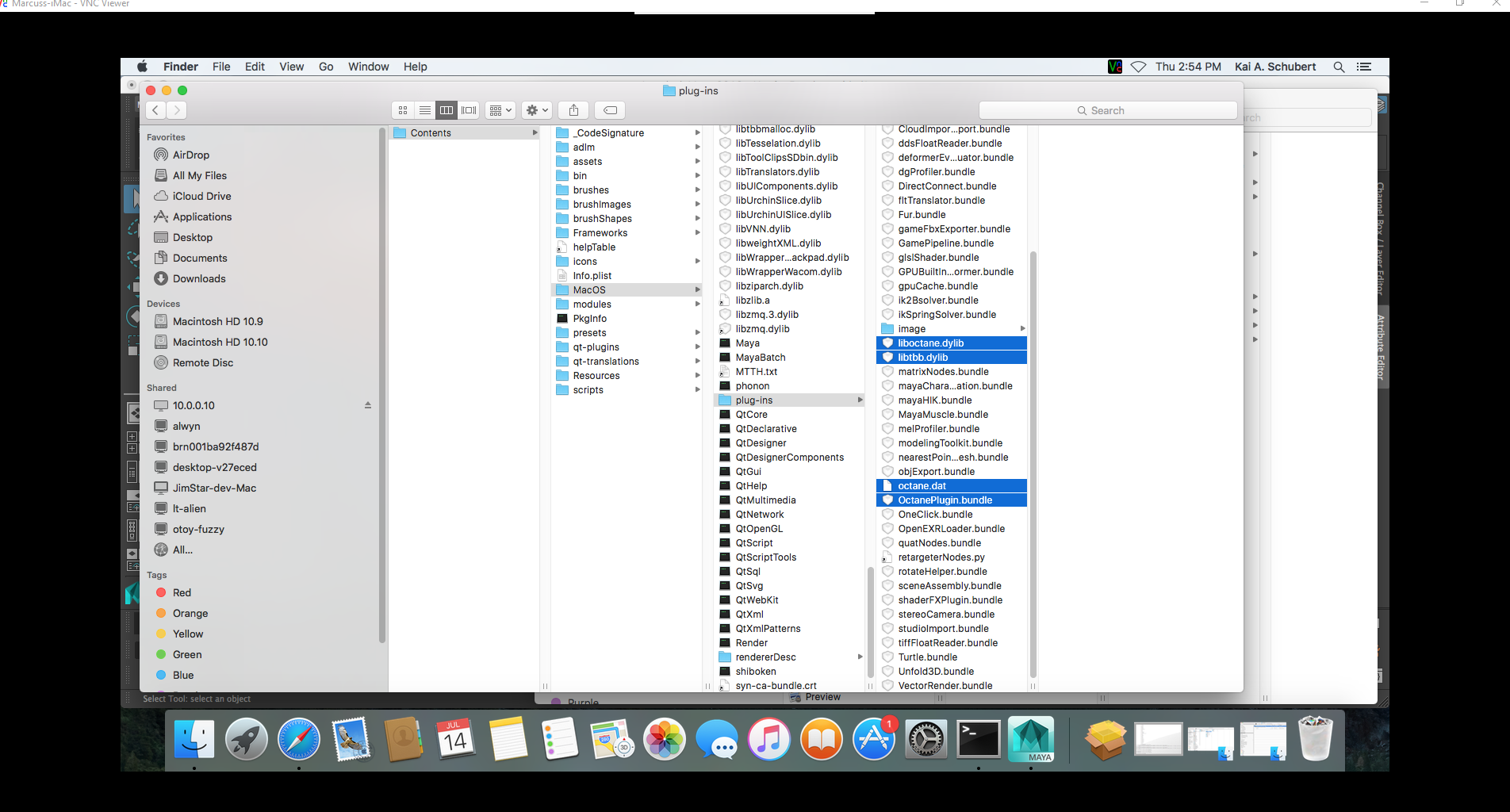The width and height of the screenshot is (1510, 812).
Task: Switch Finder to column view
Action: point(446,110)
